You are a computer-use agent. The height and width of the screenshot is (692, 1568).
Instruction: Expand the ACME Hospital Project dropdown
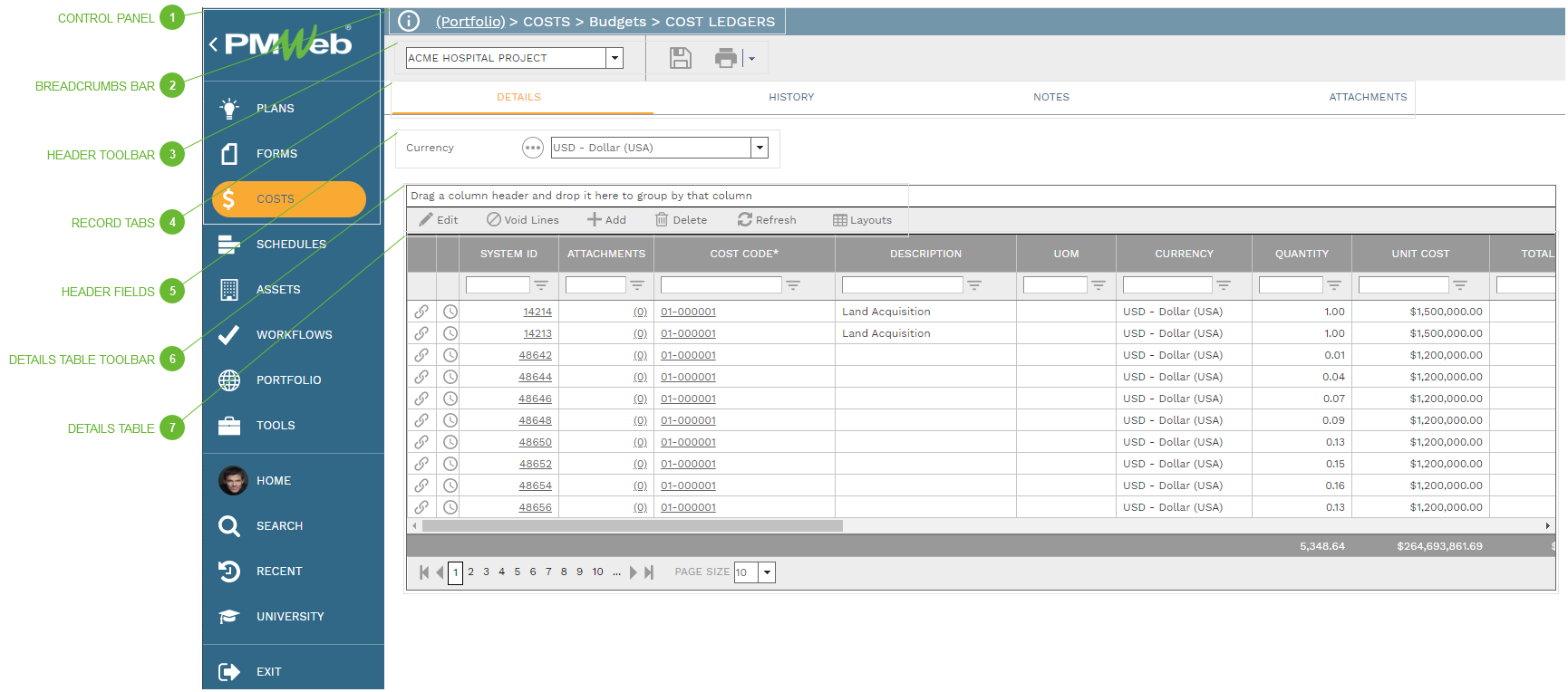pyautogui.click(x=615, y=58)
